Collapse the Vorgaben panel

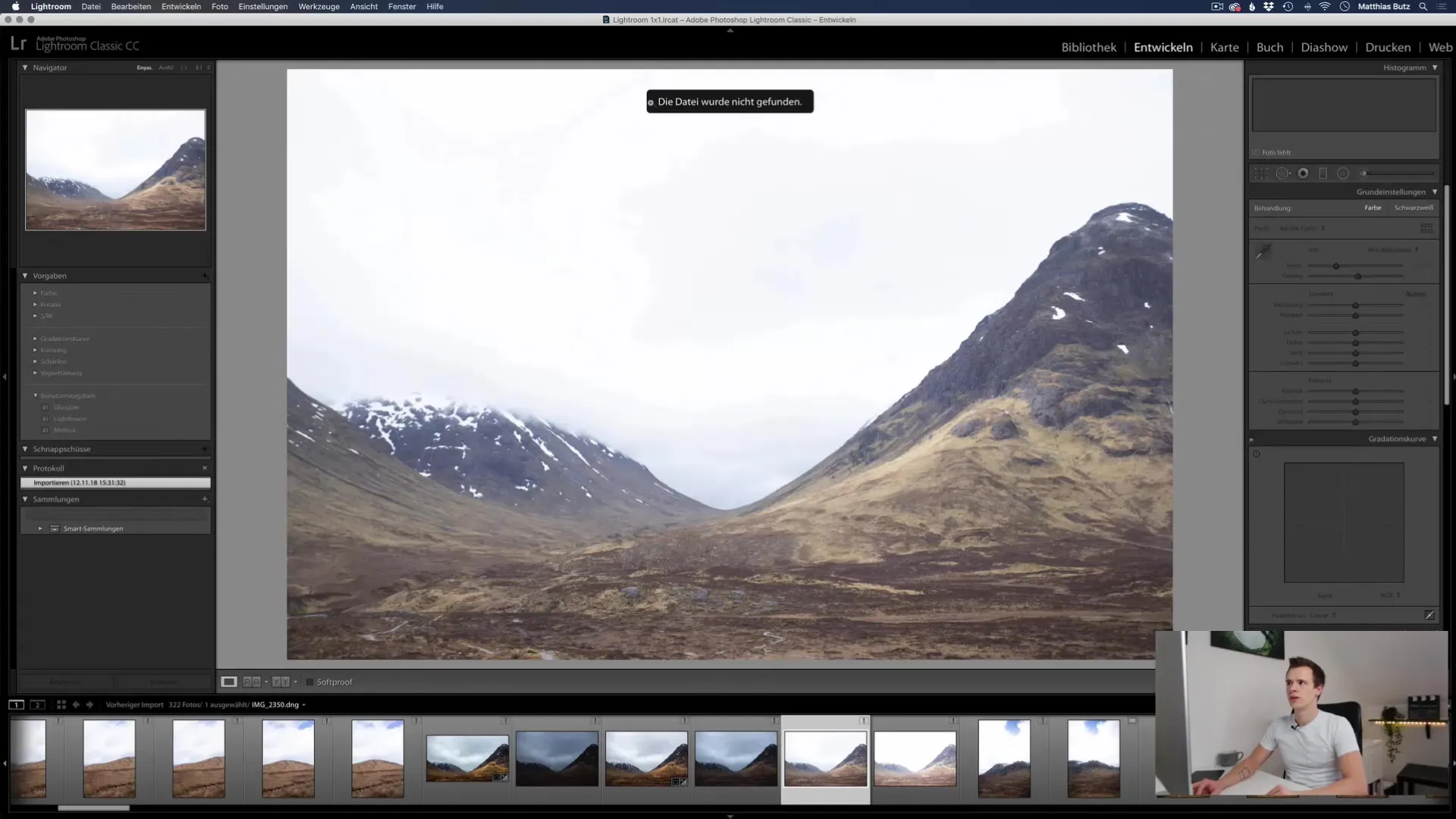pos(25,276)
